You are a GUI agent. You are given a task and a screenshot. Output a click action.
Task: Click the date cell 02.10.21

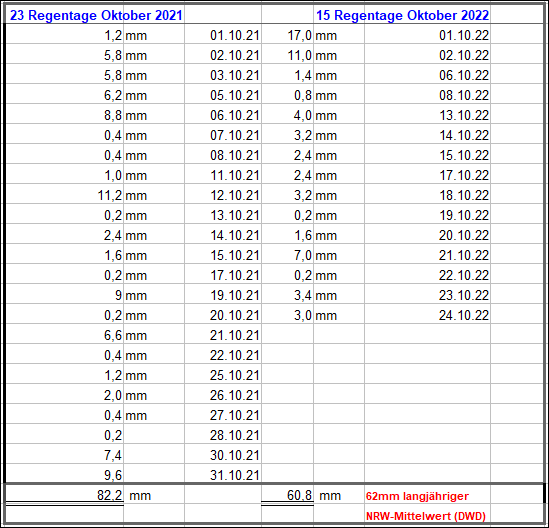[x=235, y=55]
